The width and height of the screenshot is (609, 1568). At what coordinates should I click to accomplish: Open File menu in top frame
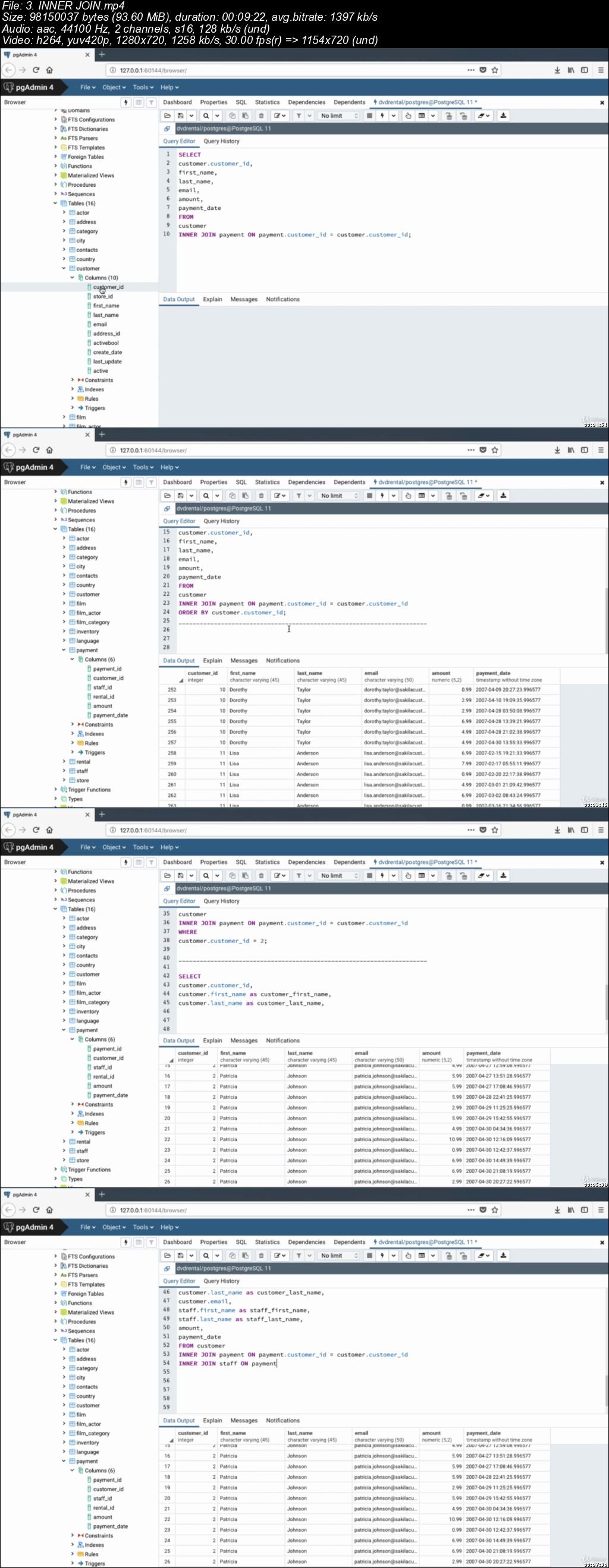87,87
